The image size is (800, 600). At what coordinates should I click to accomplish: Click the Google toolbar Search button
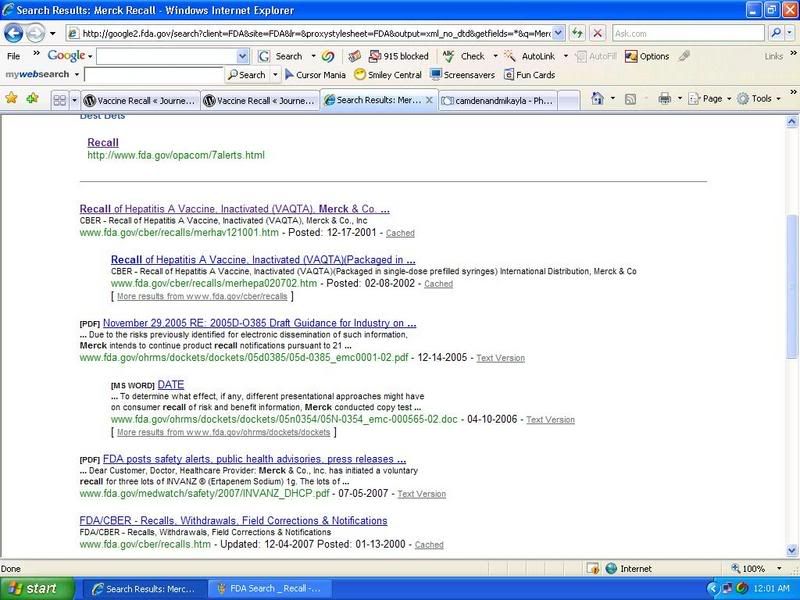(280, 56)
